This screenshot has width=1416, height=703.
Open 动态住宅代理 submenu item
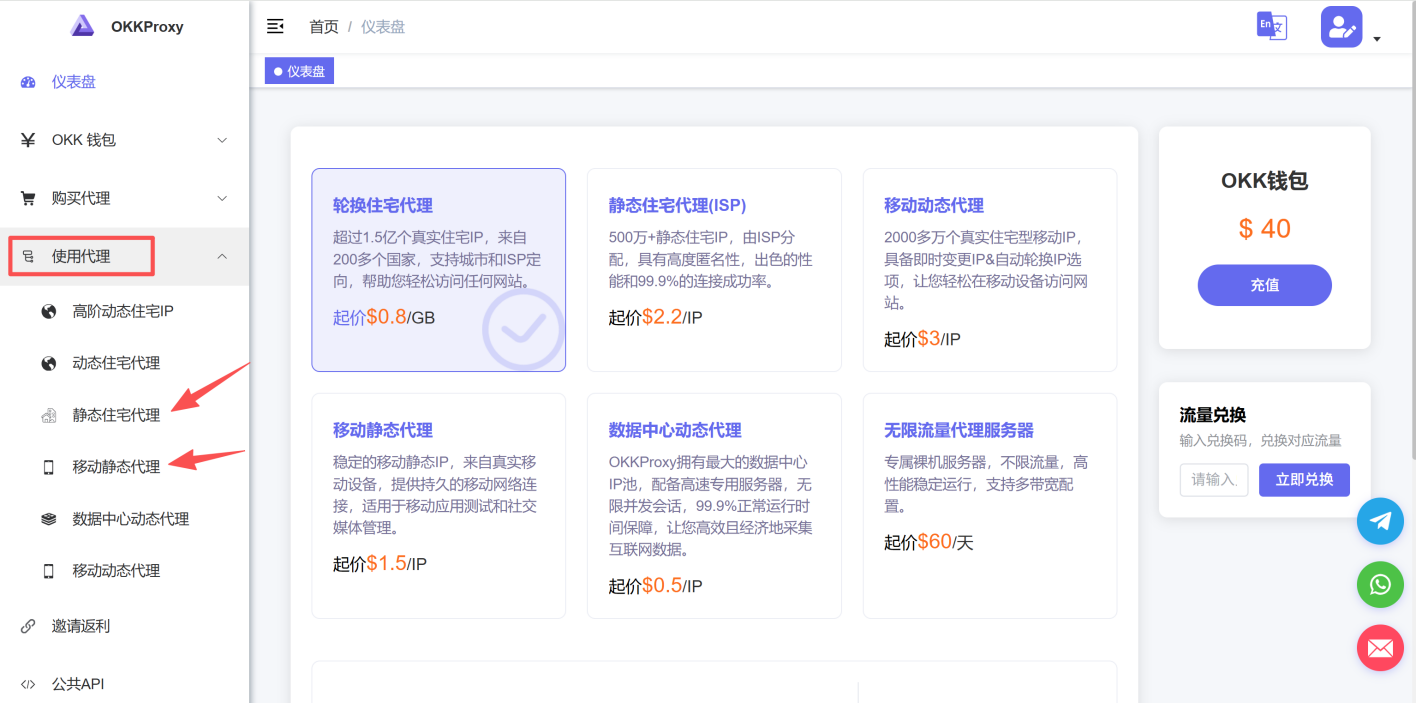coord(124,363)
